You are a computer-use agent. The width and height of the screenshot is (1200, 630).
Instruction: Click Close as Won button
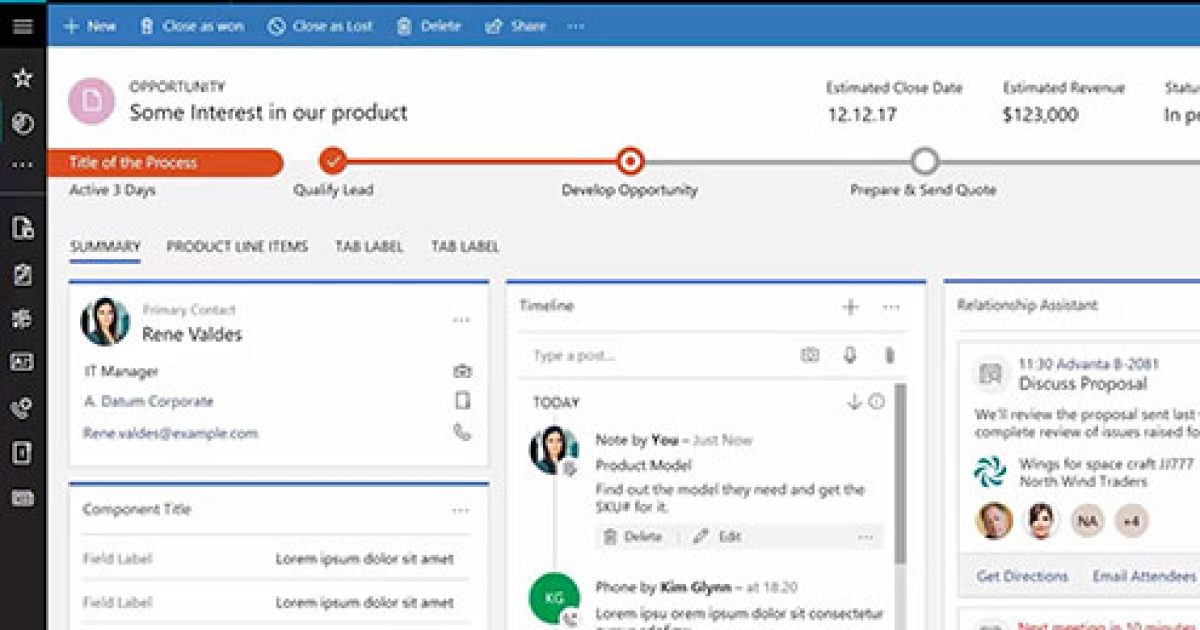pos(192,26)
